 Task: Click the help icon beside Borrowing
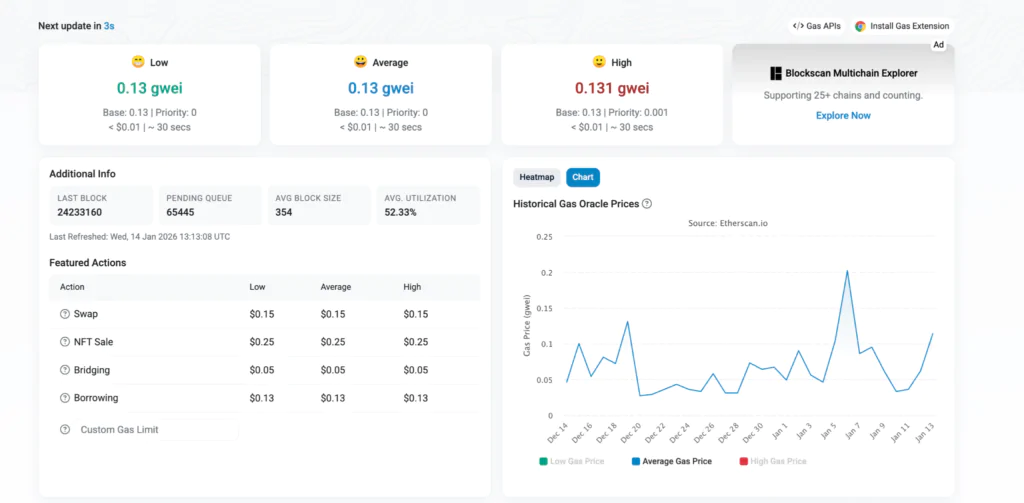coord(64,398)
